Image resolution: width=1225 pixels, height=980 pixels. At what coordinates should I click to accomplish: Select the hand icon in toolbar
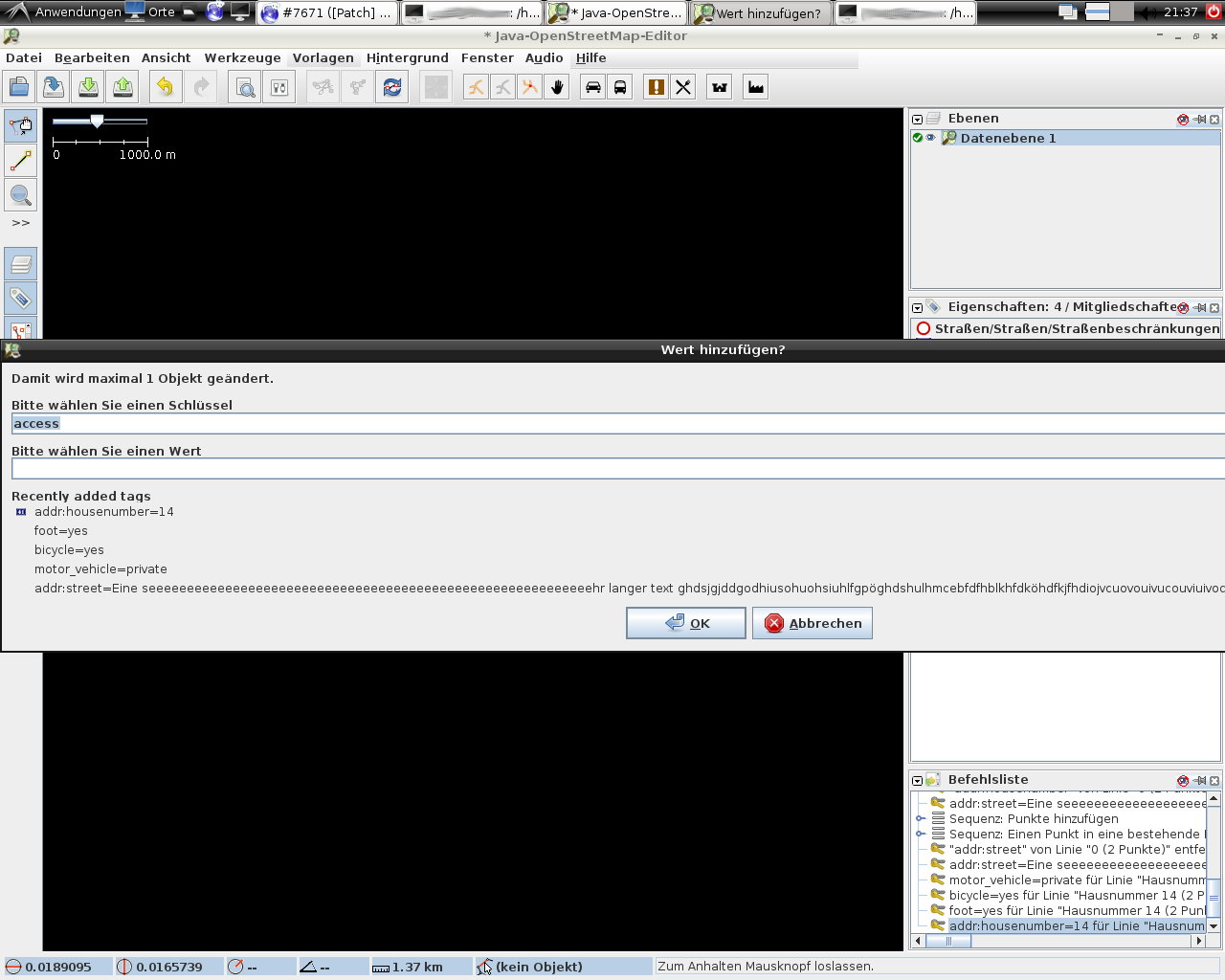[x=557, y=87]
